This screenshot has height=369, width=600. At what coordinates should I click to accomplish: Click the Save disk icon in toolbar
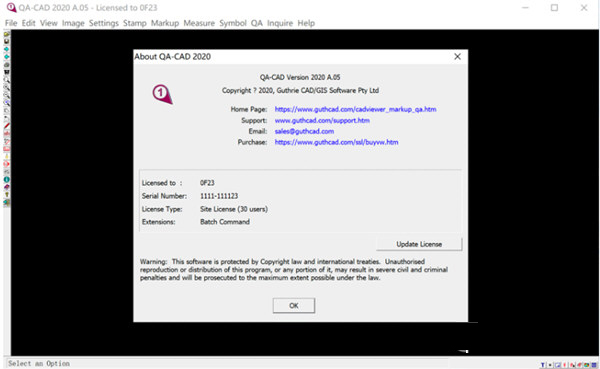(7, 41)
